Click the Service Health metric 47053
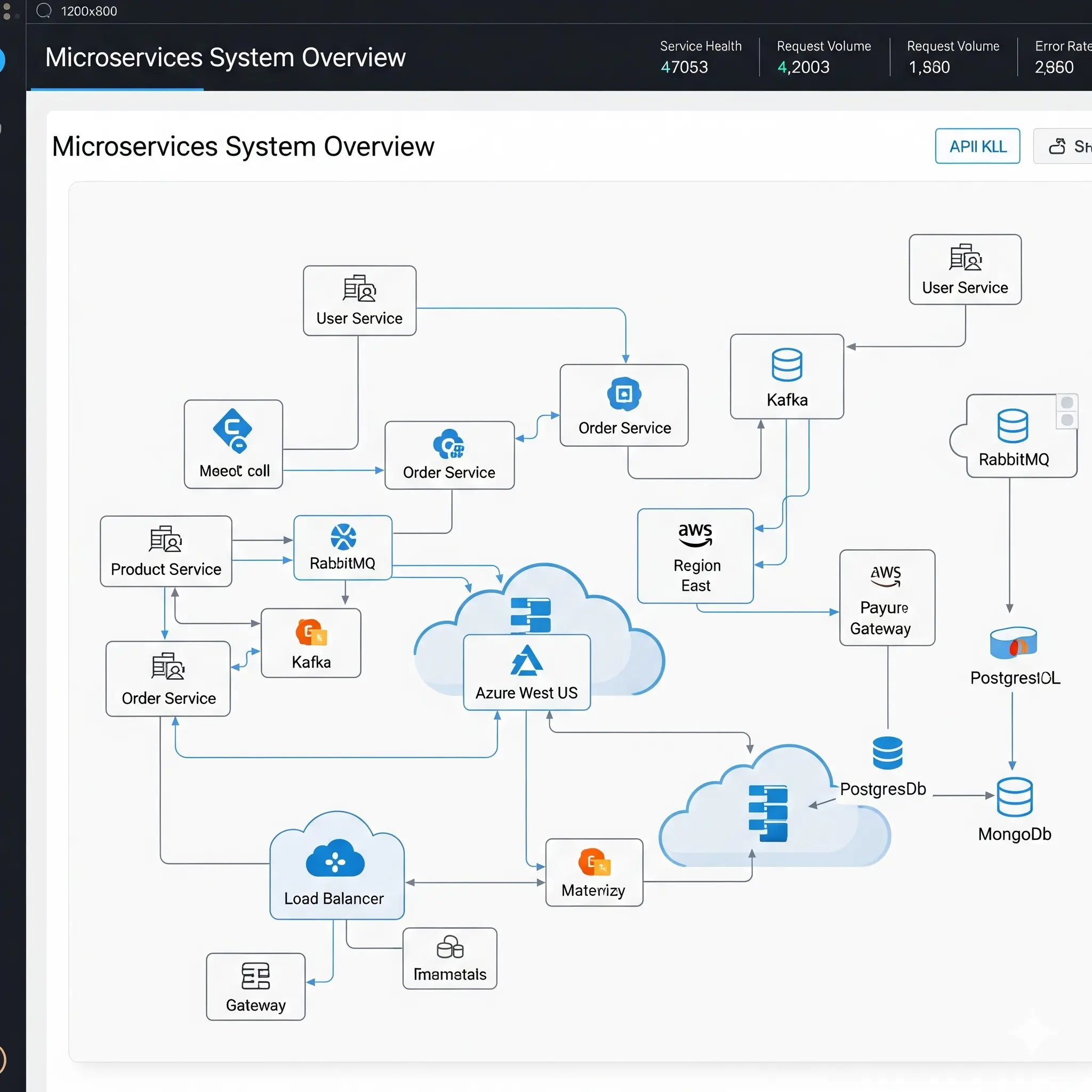The image size is (1092, 1092). pyautogui.click(x=684, y=67)
